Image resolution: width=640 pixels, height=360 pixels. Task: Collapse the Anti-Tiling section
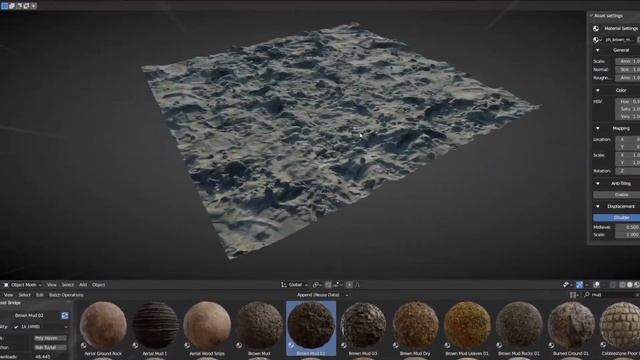click(x=598, y=184)
